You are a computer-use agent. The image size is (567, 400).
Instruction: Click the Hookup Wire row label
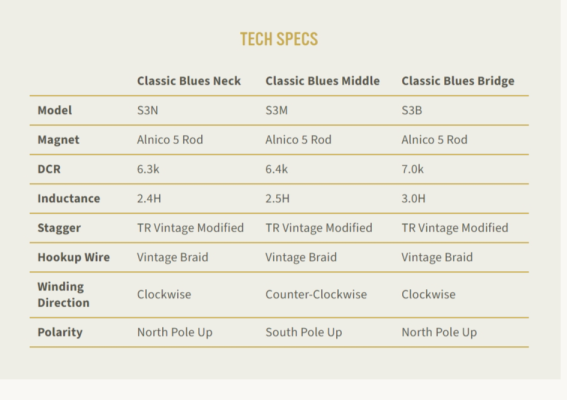[x=73, y=257]
